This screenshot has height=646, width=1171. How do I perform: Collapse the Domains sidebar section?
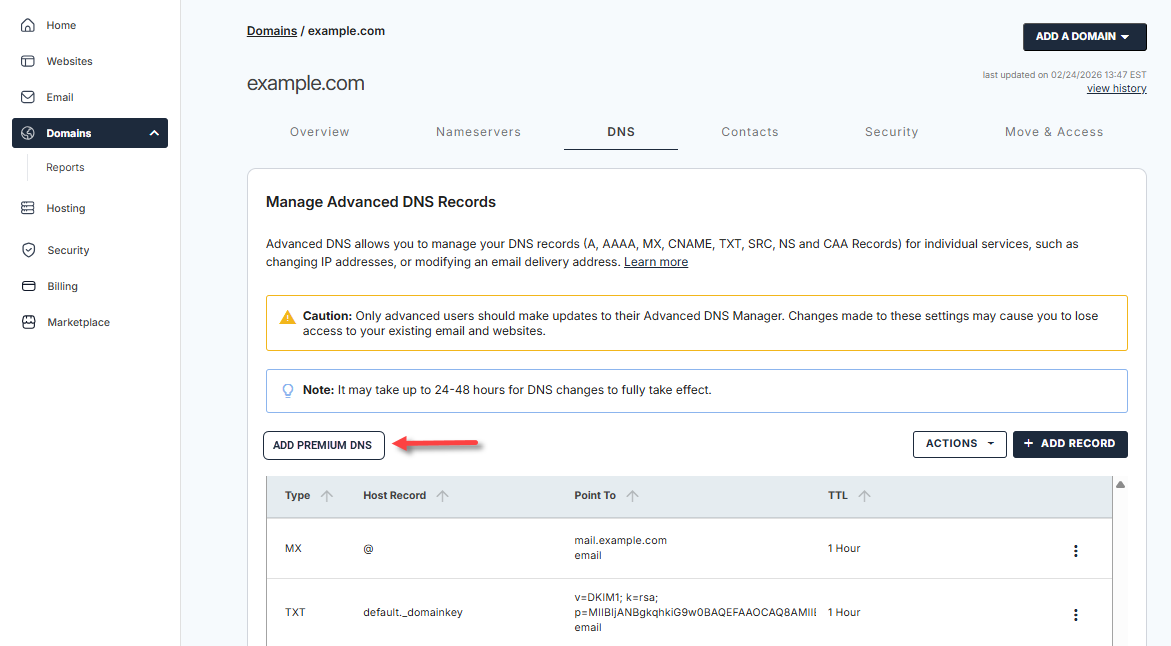coord(153,132)
